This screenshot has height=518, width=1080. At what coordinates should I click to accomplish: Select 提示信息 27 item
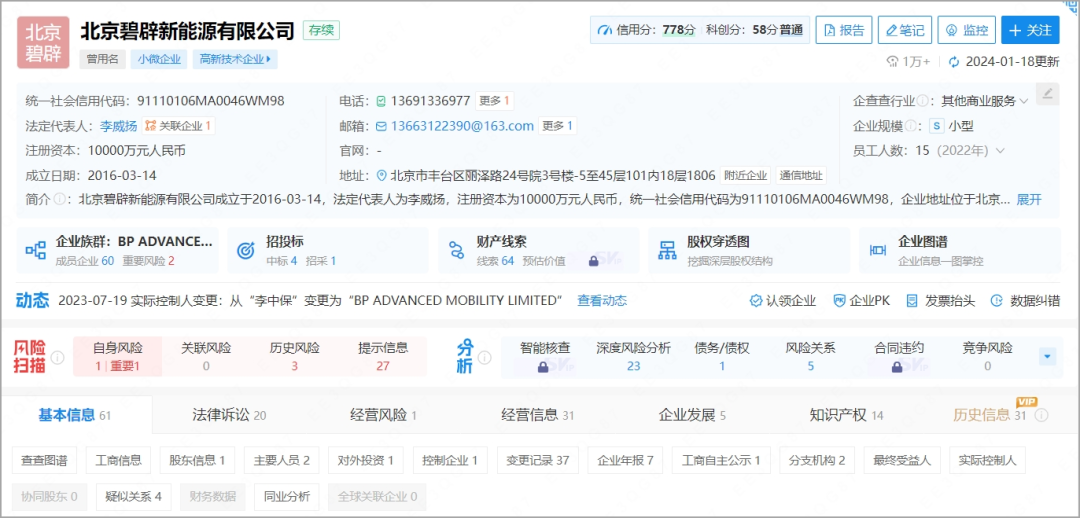click(383, 357)
